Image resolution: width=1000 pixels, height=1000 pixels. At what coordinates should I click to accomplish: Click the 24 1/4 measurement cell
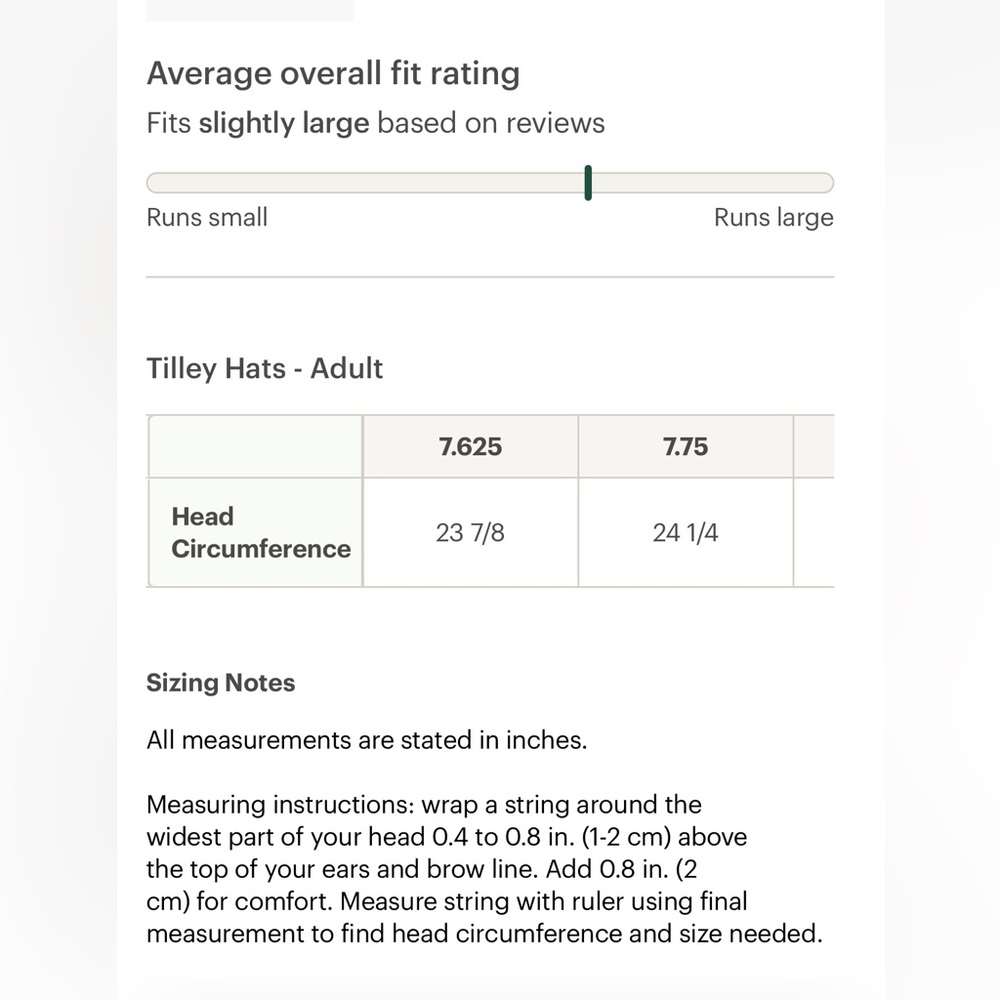(x=686, y=533)
